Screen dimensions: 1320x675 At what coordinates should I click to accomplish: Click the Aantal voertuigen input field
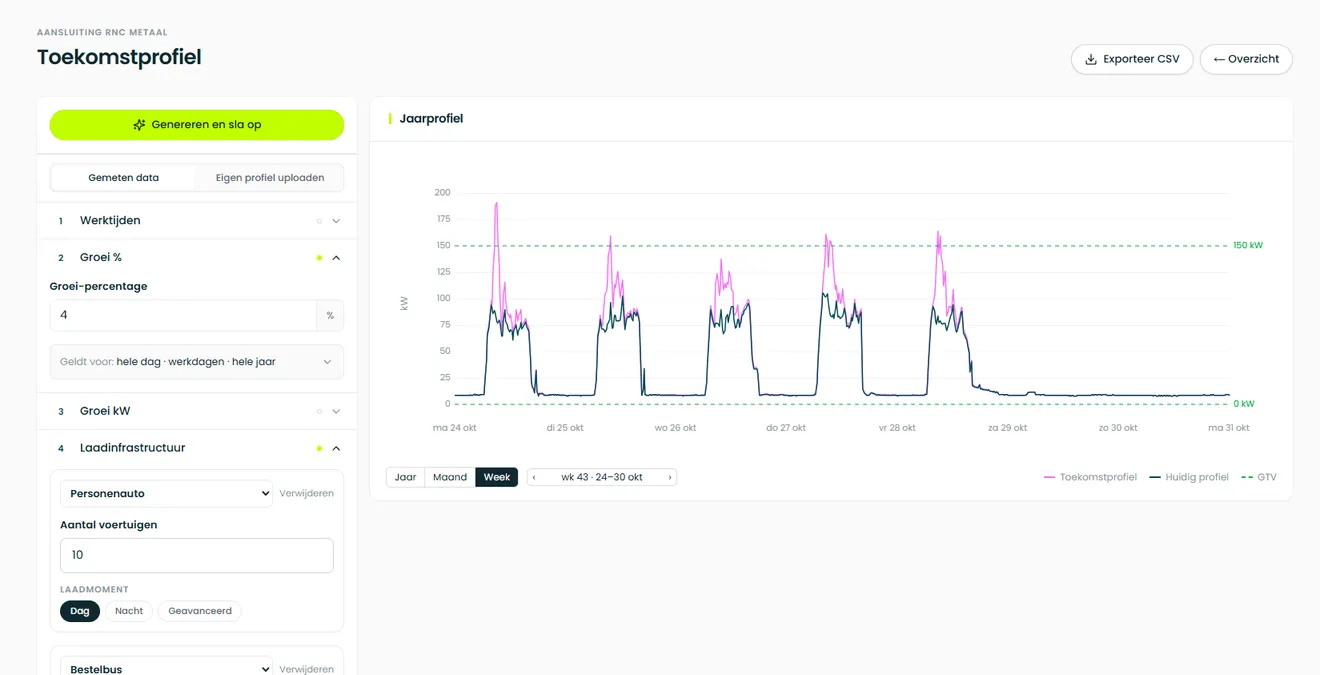(x=197, y=555)
